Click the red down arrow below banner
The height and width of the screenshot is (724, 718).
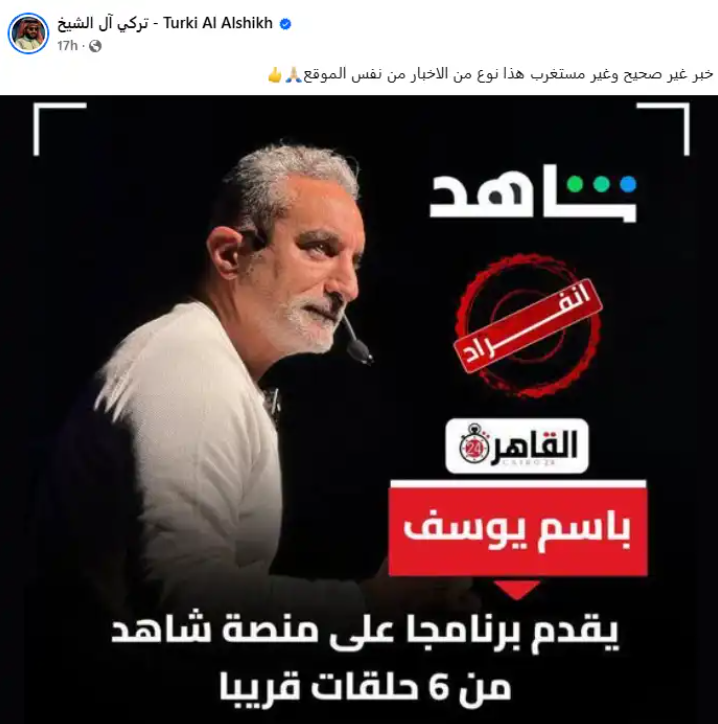(517, 590)
